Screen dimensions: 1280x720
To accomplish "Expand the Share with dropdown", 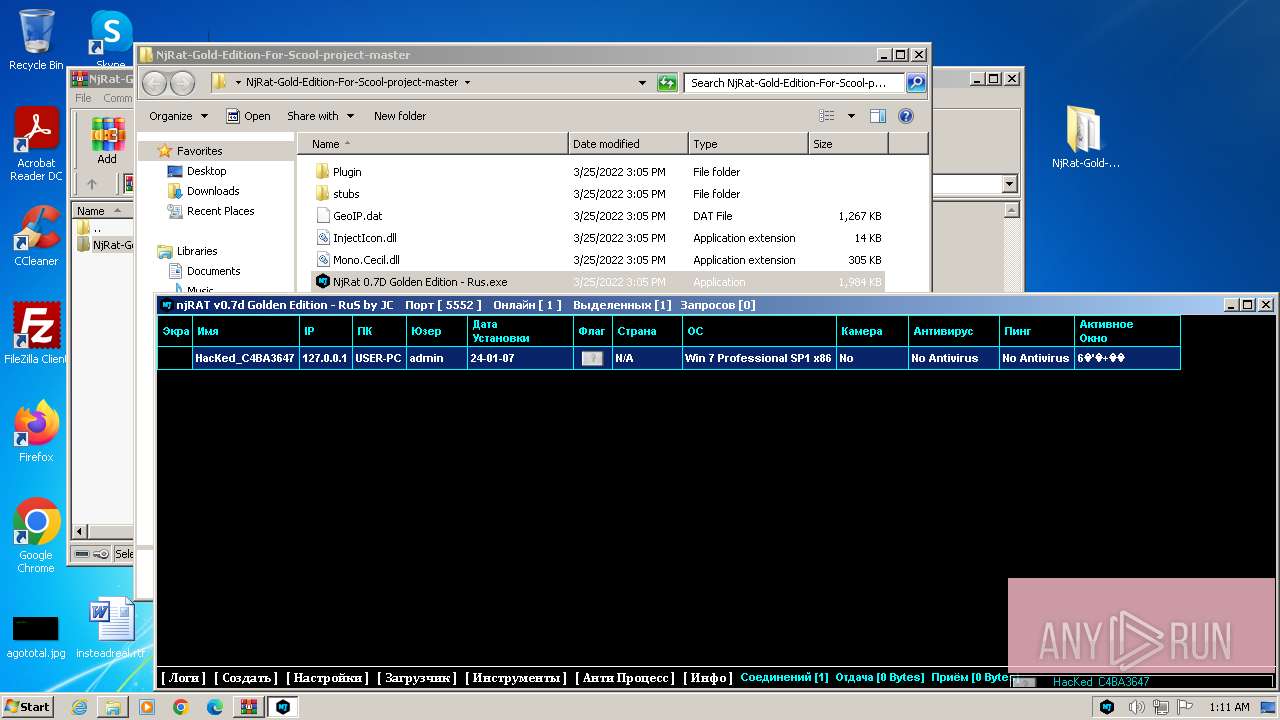I will [x=320, y=116].
